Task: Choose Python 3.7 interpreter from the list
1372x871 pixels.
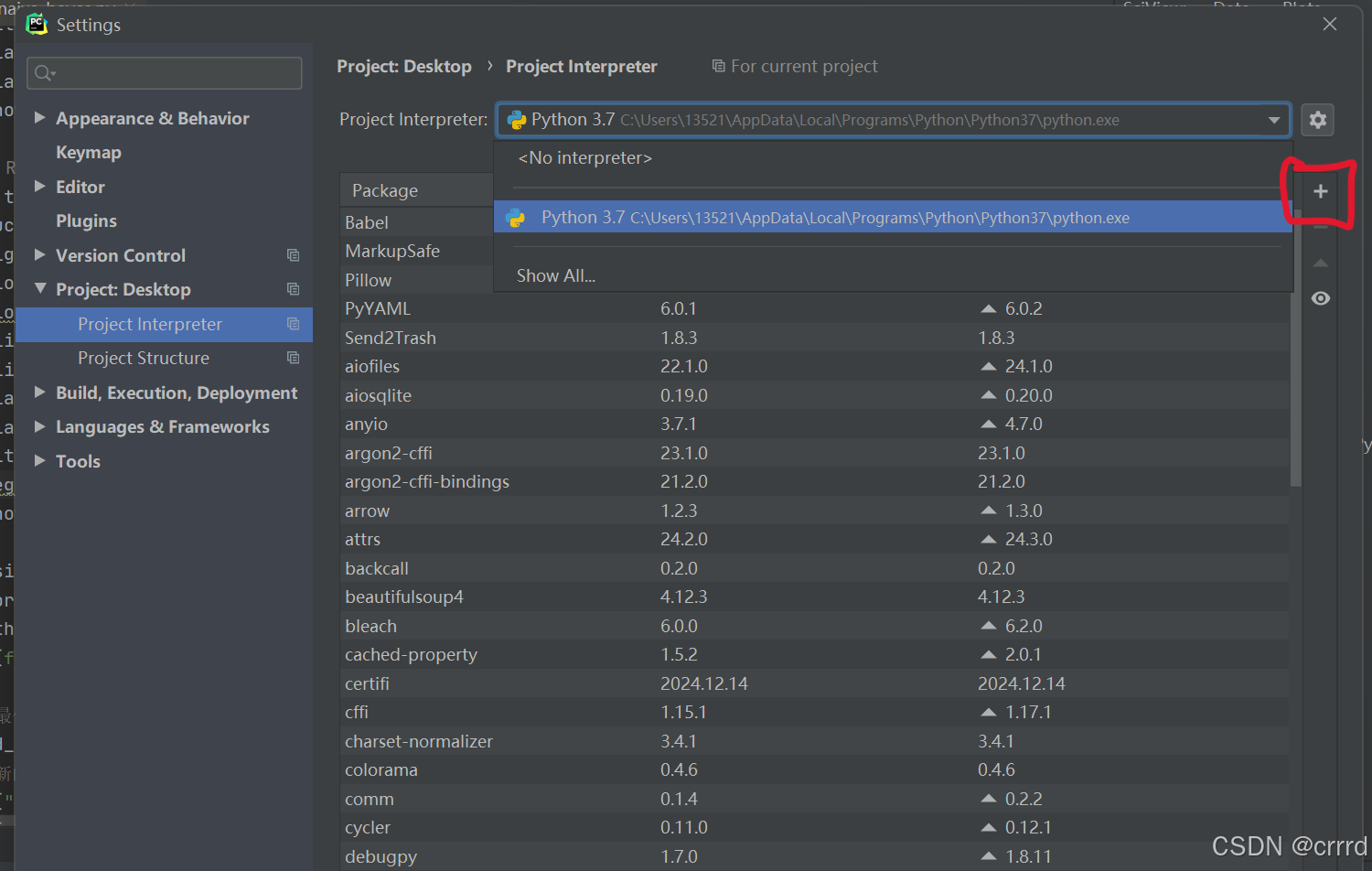Action: [x=893, y=218]
